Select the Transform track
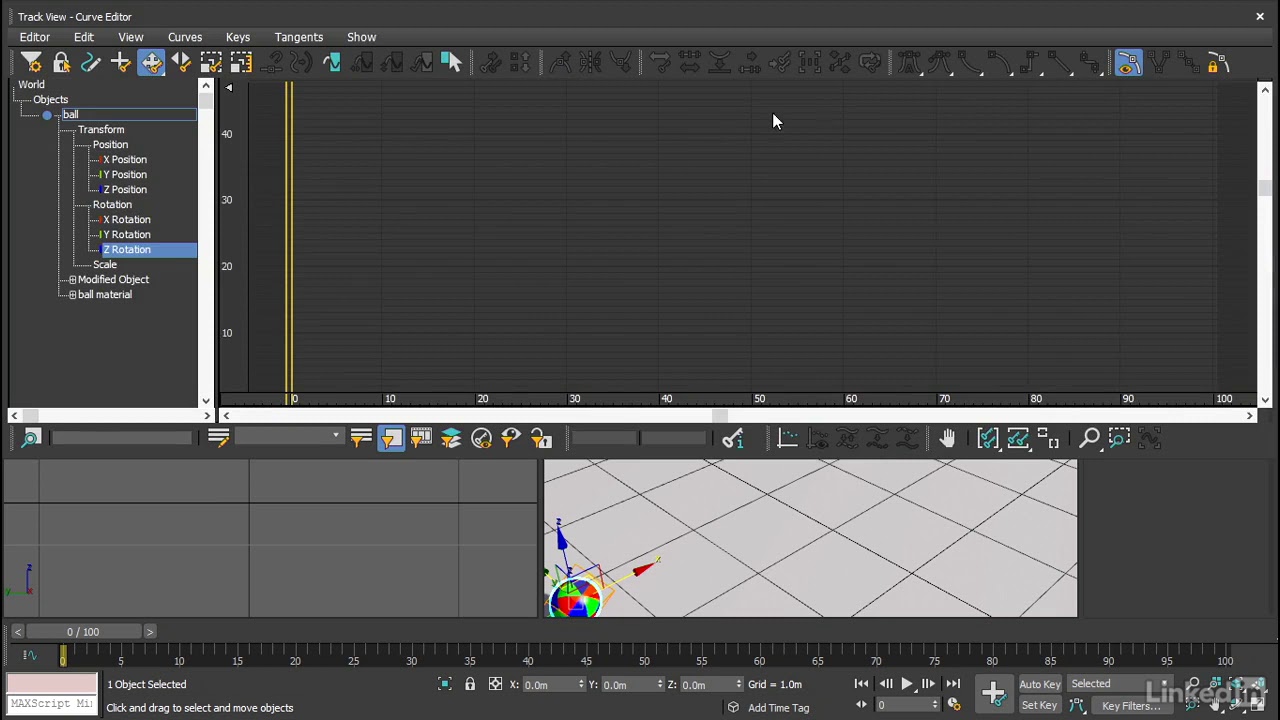The width and height of the screenshot is (1280, 720). click(101, 129)
